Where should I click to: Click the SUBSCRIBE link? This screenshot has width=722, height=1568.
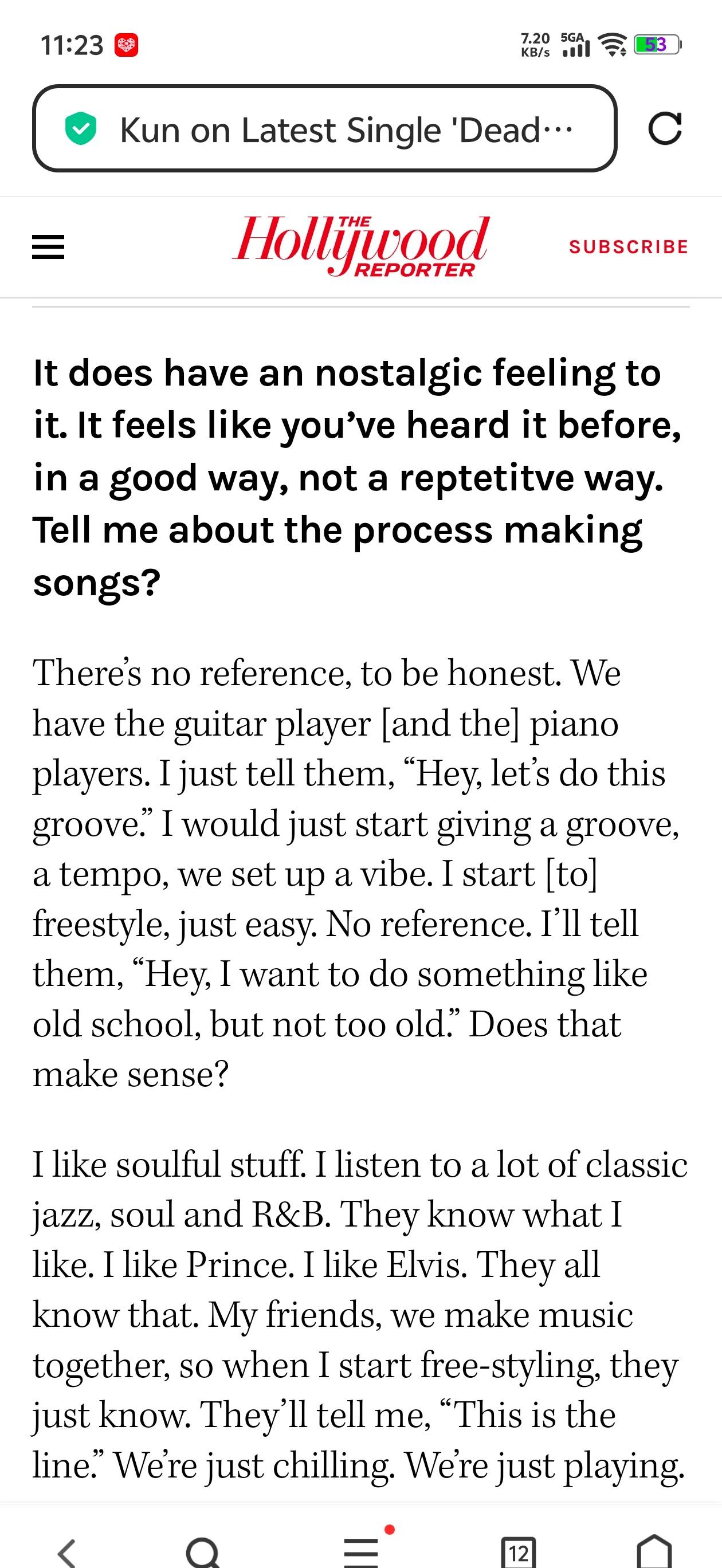629,246
